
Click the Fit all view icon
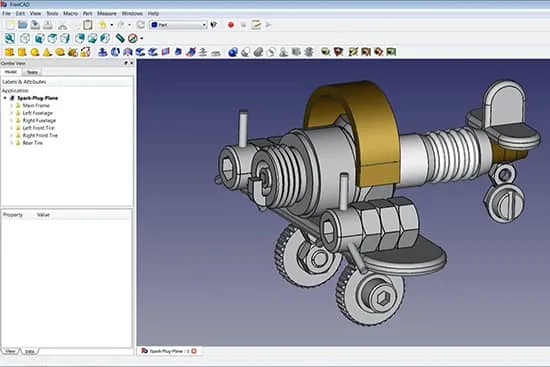(x=10, y=38)
